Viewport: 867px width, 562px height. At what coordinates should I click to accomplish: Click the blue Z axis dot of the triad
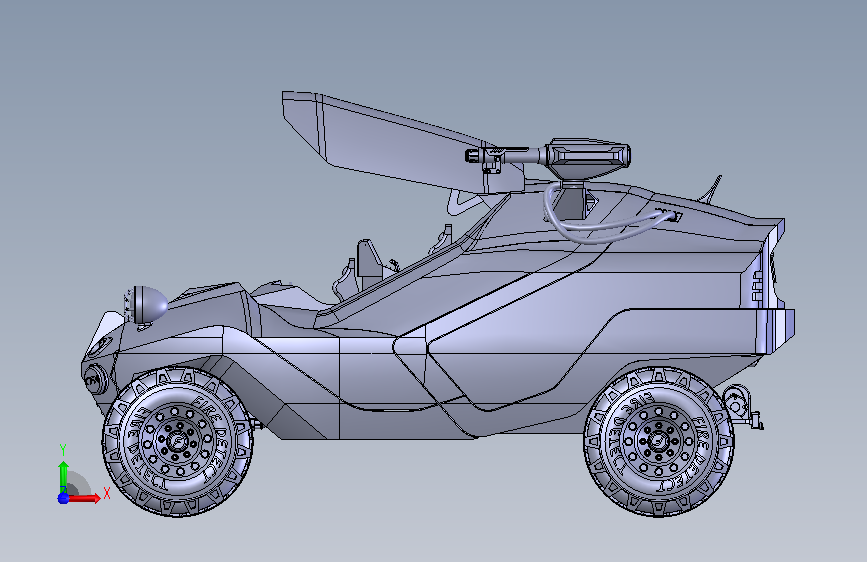point(63,498)
